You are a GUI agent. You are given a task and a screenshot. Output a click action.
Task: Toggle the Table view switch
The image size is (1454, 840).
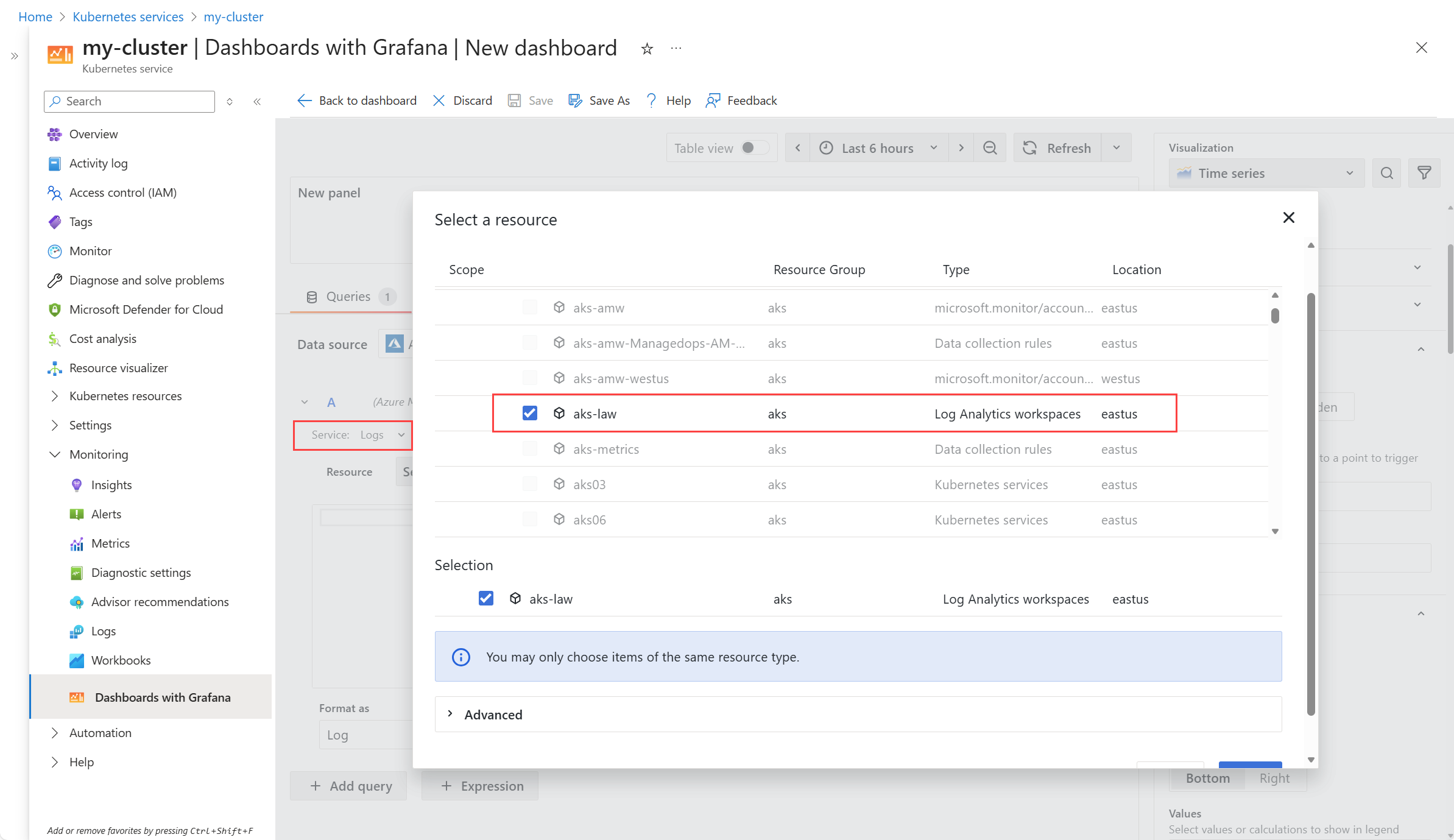point(754,148)
